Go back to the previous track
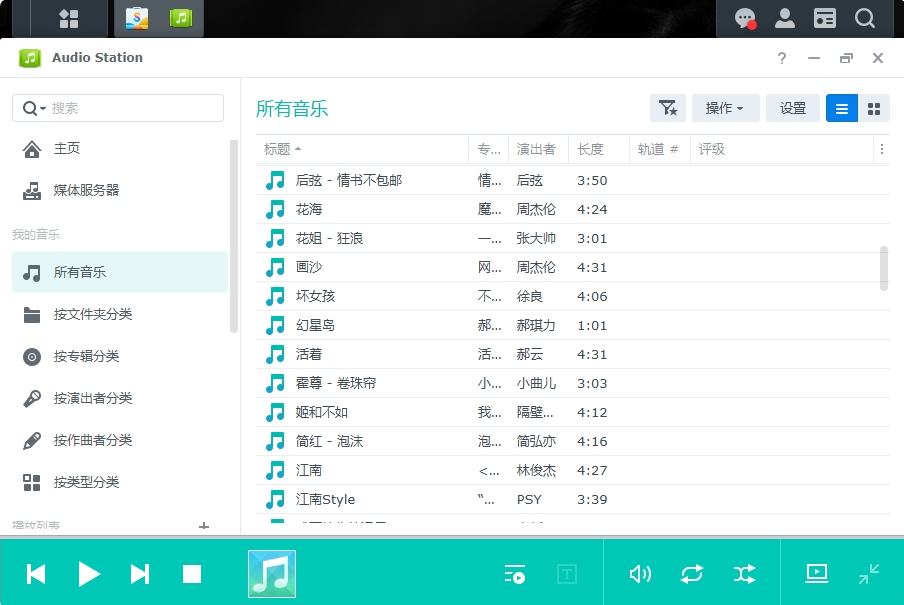 tap(36, 574)
